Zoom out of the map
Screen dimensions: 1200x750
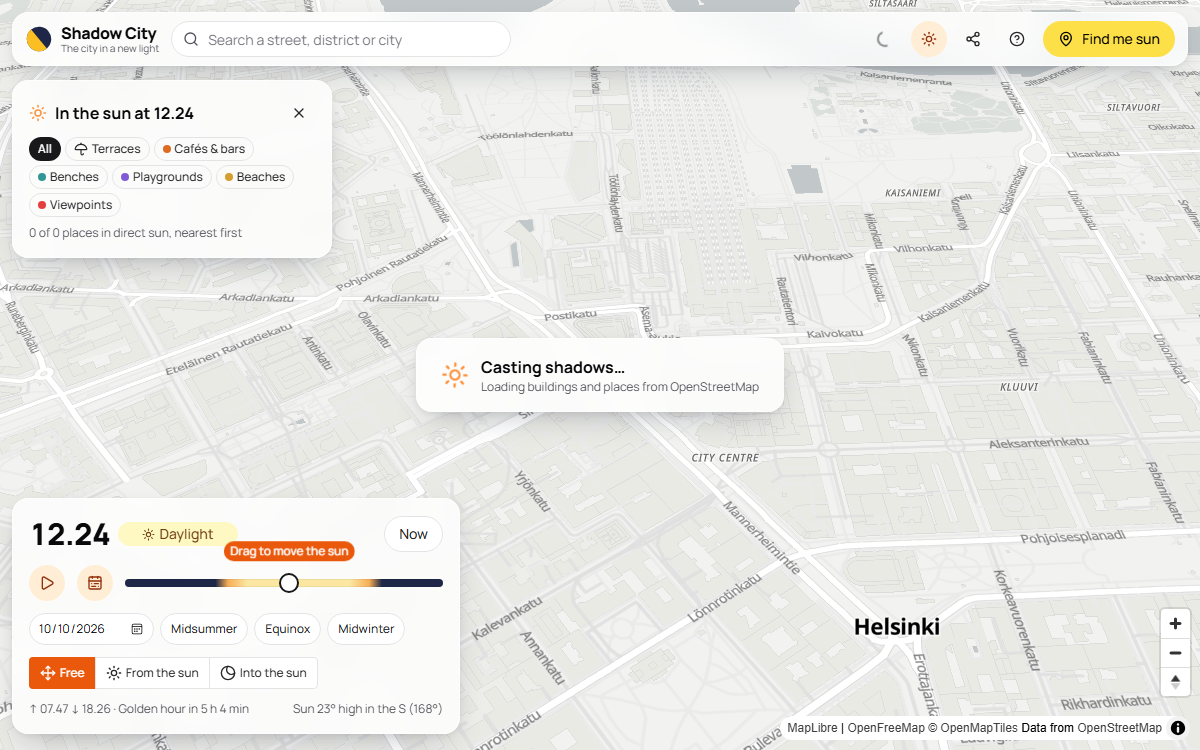click(1175, 654)
